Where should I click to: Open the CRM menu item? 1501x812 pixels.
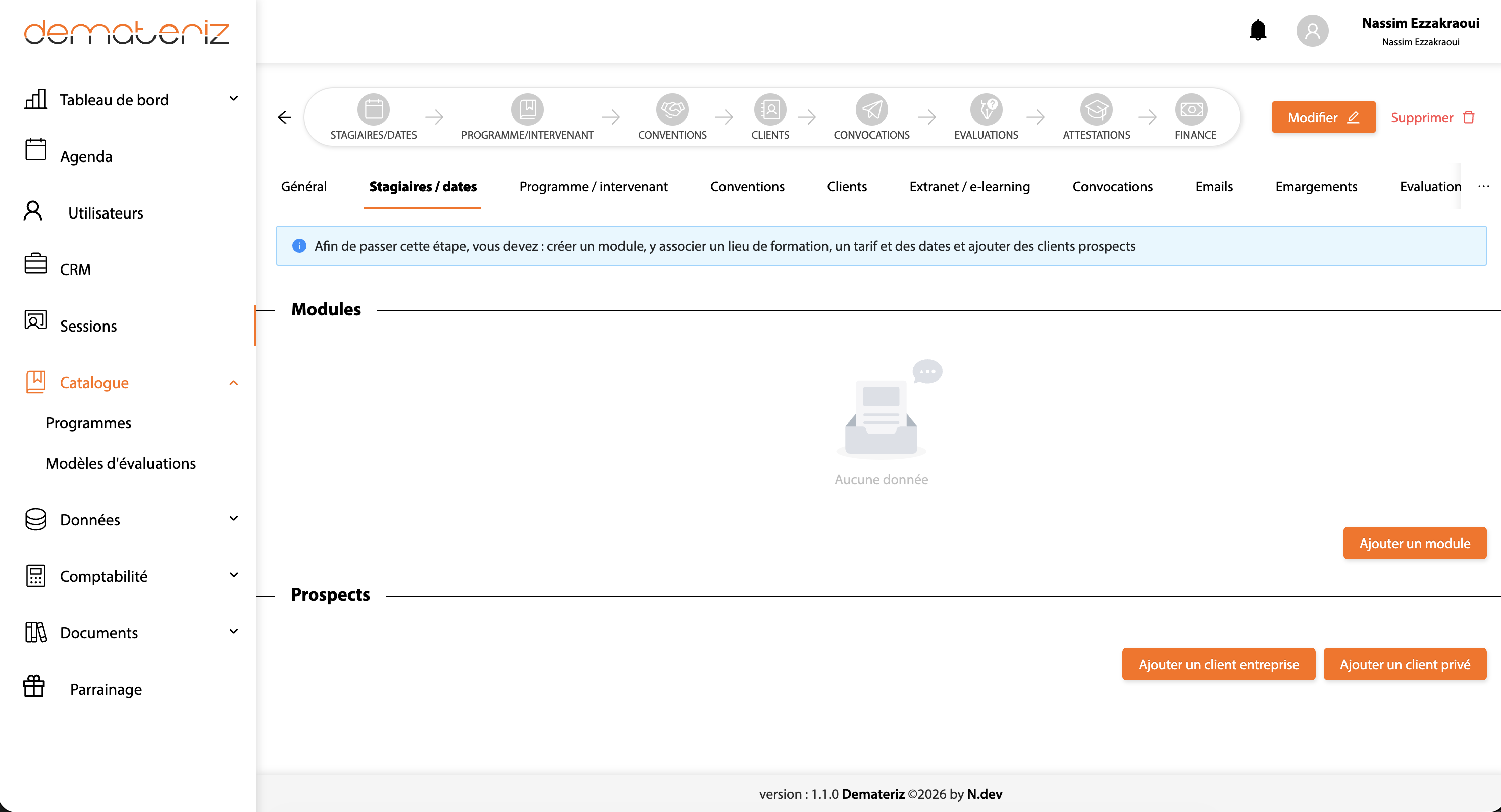click(x=75, y=269)
